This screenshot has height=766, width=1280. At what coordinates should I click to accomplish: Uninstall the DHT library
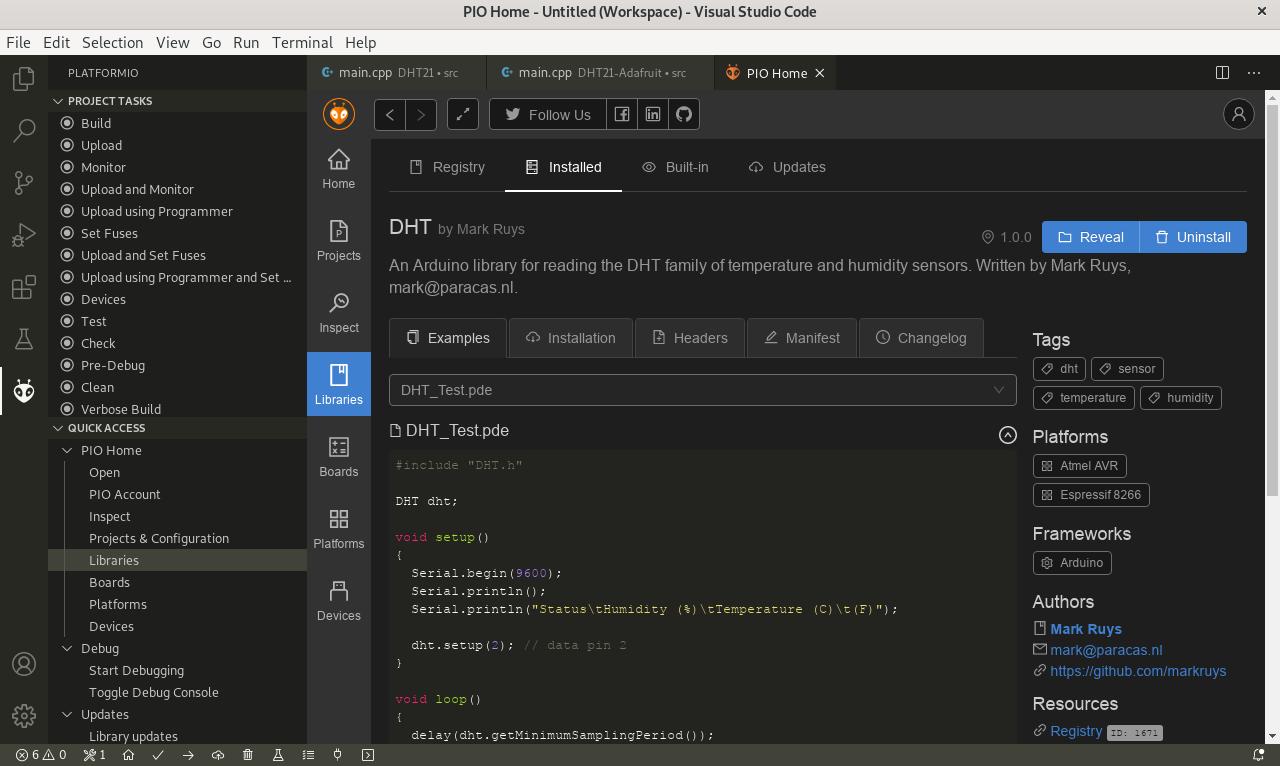tap(1193, 237)
